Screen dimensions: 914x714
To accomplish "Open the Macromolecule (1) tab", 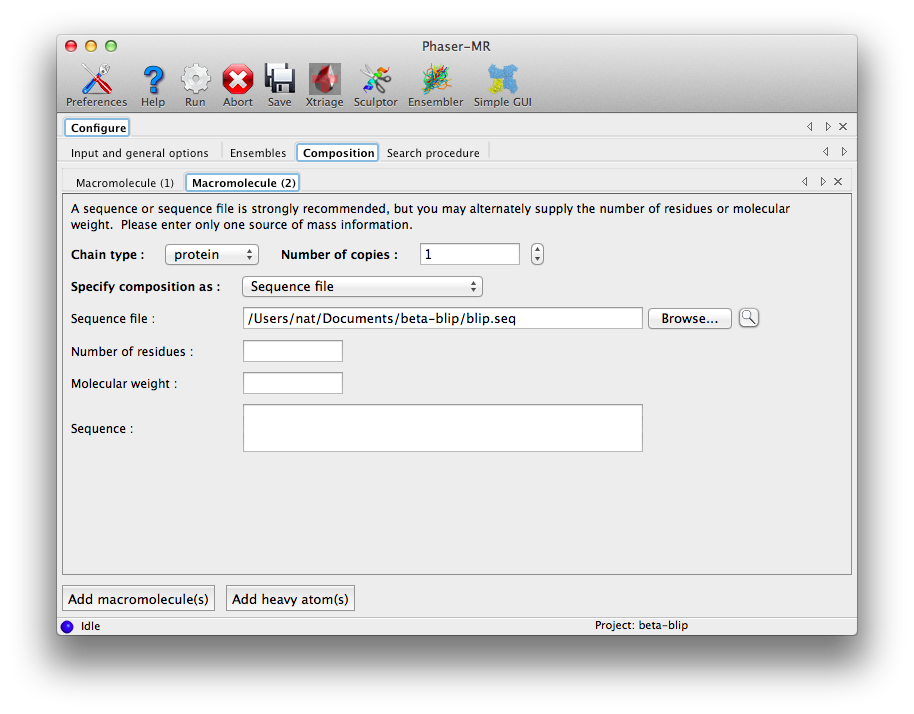I will [124, 182].
